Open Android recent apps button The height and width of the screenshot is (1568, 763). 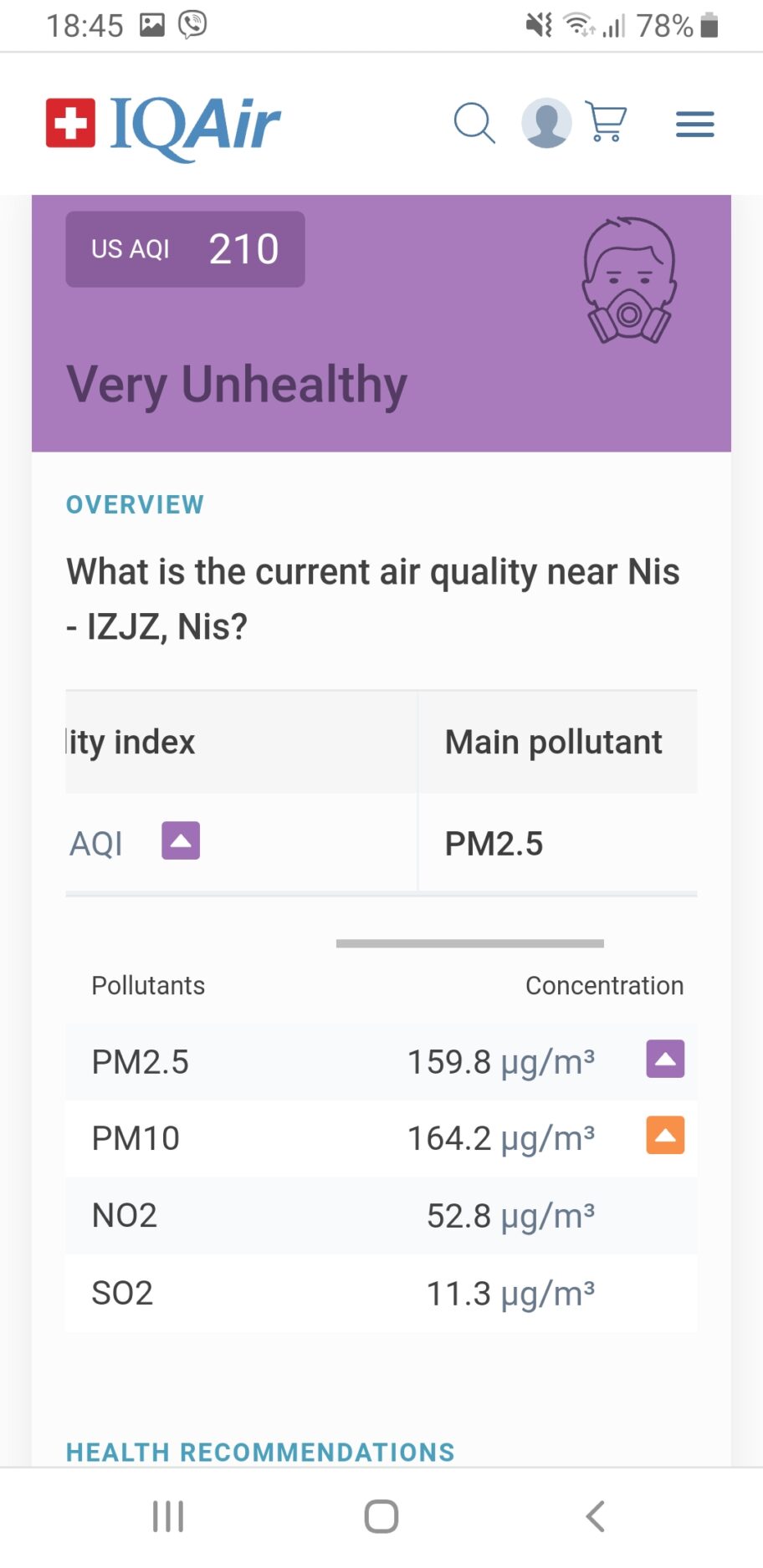(x=168, y=1515)
